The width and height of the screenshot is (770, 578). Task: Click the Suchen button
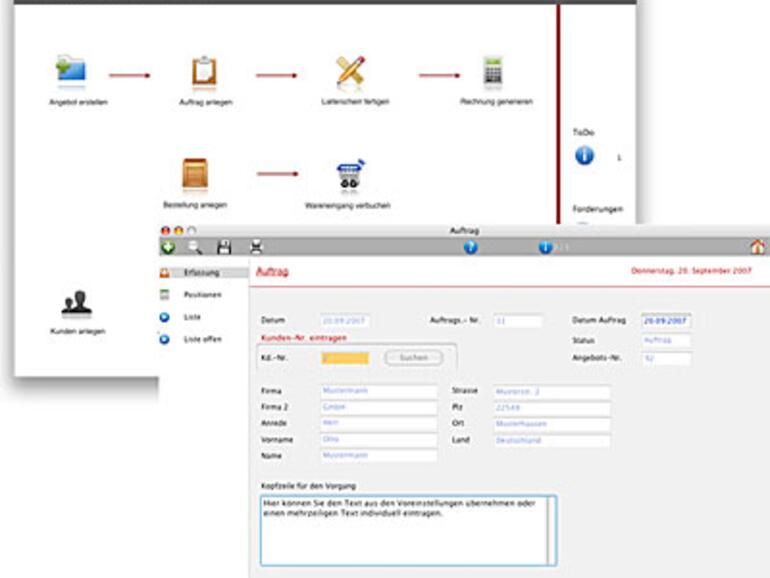pyautogui.click(x=413, y=358)
